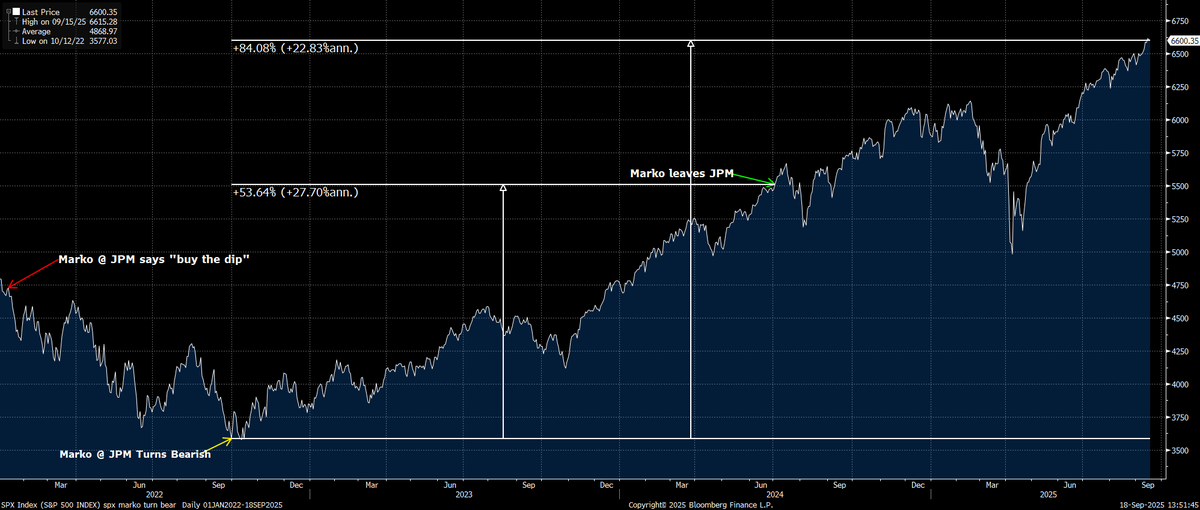The image size is (1200, 510).
Task: Click the 6000 level on the price axis
Action: 1178,120
